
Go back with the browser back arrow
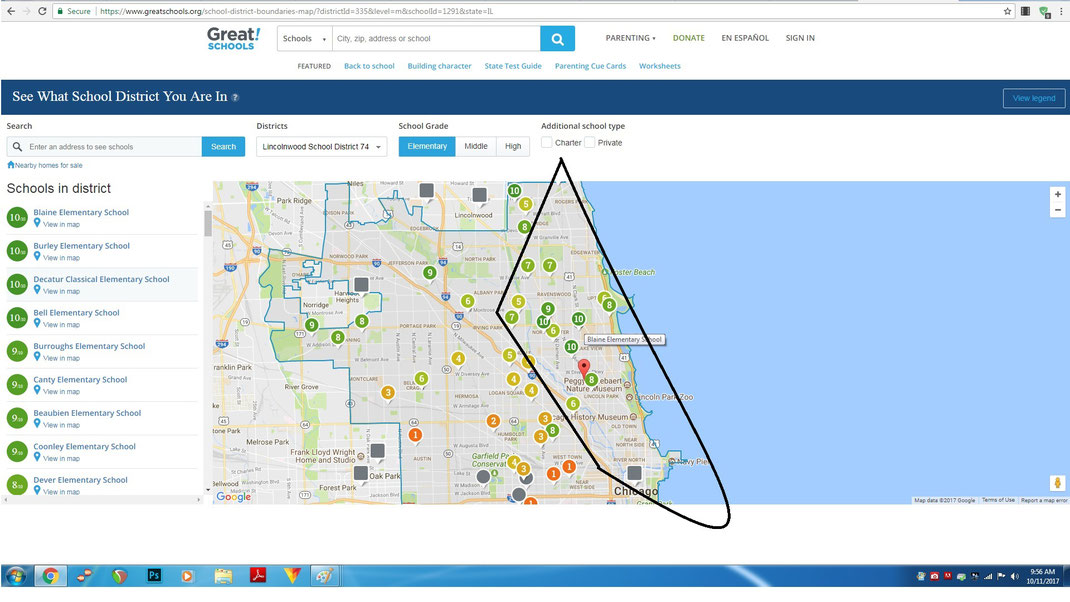pos(11,11)
